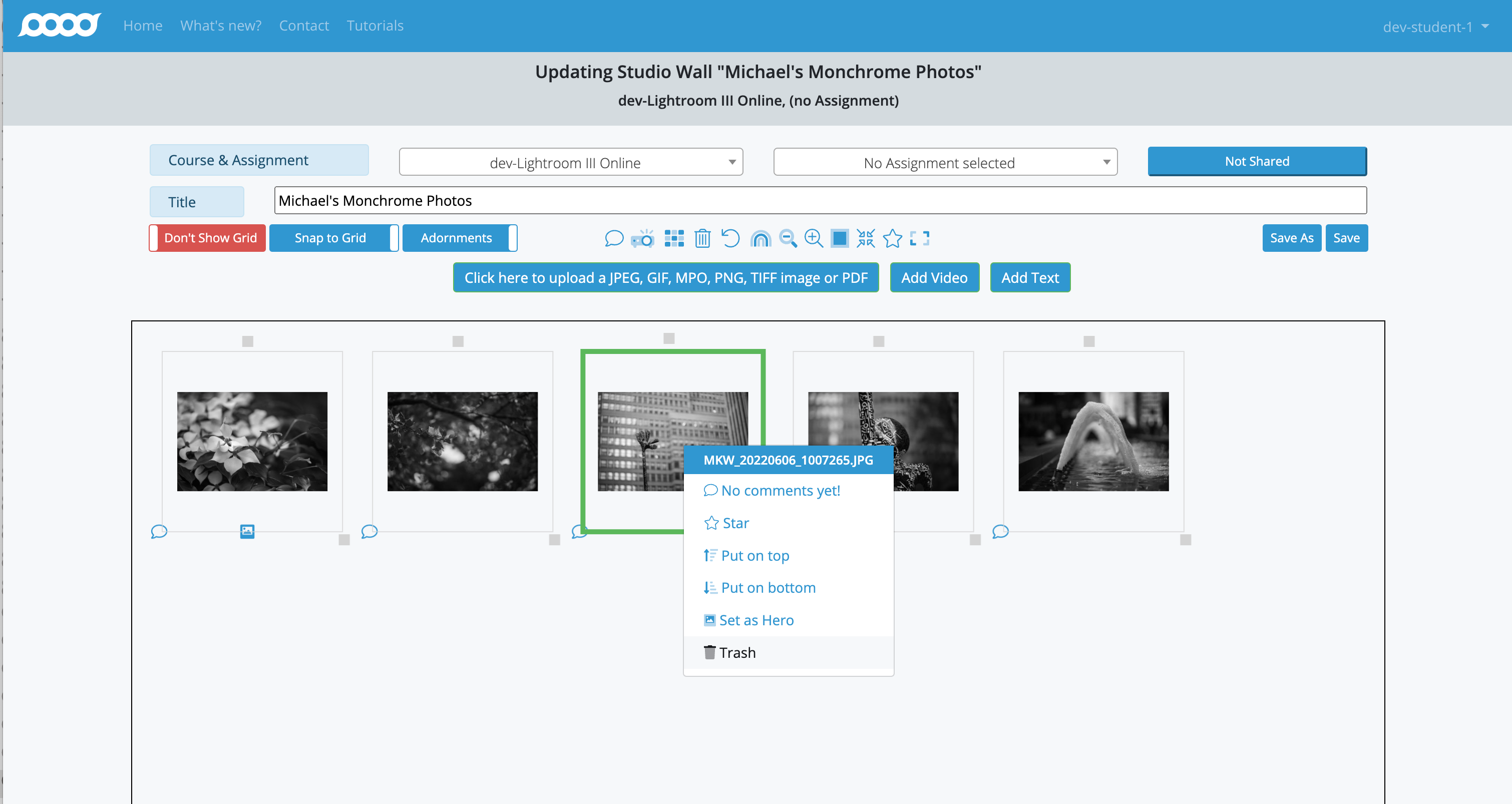This screenshot has height=804, width=1512.
Task: Click the comments speech-bubble toolbar icon
Action: [x=613, y=238]
